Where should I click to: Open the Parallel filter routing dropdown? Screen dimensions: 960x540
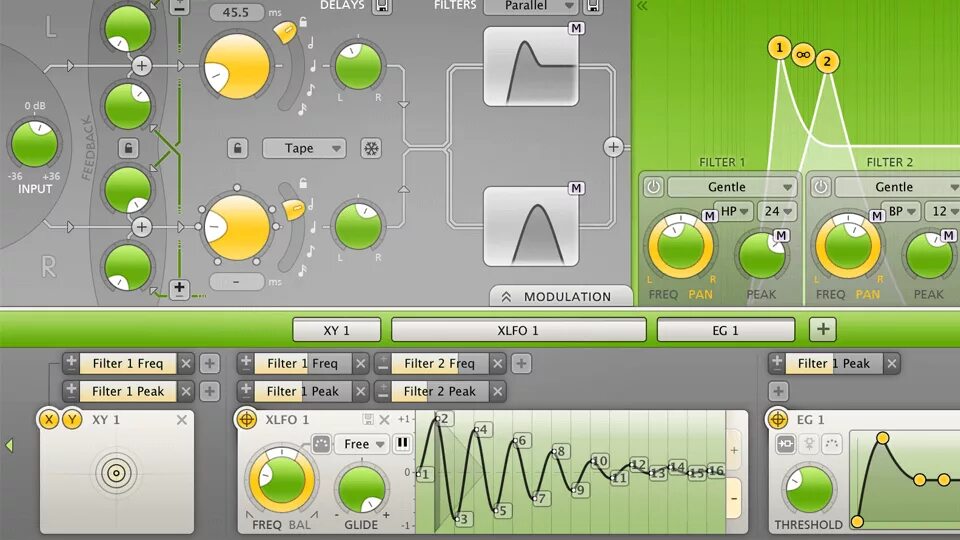point(531,6)
